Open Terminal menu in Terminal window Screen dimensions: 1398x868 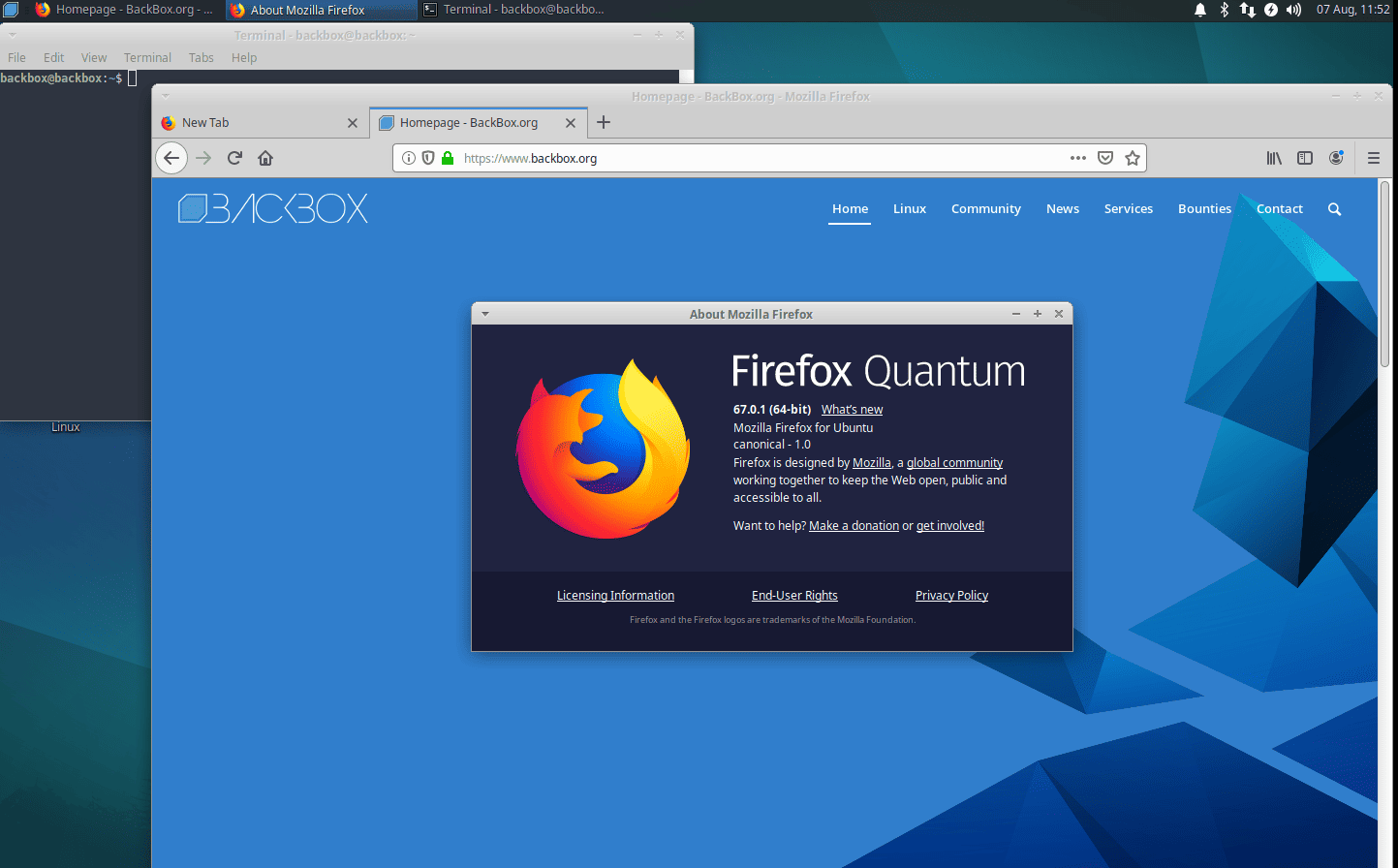click(147, 58)
